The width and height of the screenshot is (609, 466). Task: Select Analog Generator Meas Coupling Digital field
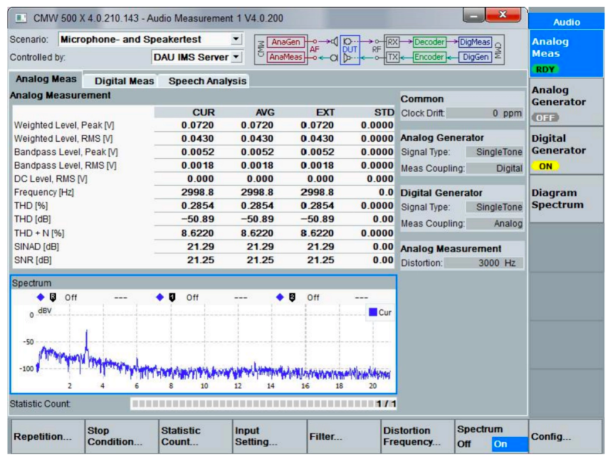pyautogui.click(x=494, y=168)
